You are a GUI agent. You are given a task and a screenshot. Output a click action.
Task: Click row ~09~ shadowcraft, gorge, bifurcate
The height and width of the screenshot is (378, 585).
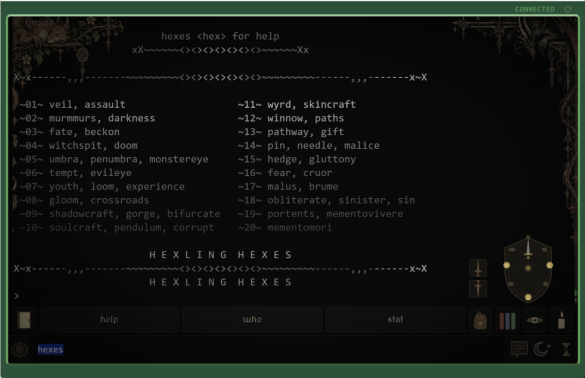tap(120, 214)
